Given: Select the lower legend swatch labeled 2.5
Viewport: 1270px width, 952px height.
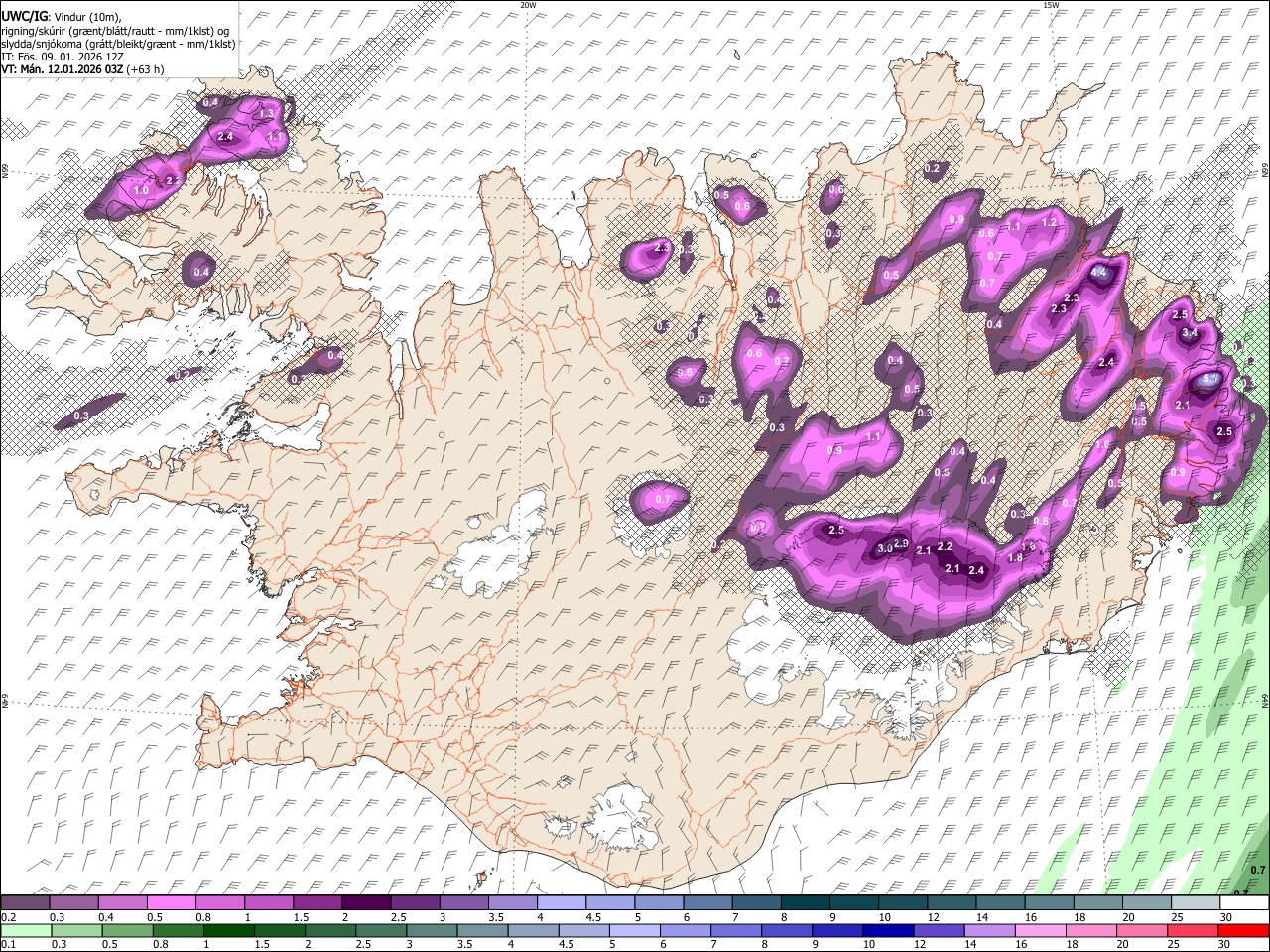Looking at the screenshot, I should coord(381,930).
